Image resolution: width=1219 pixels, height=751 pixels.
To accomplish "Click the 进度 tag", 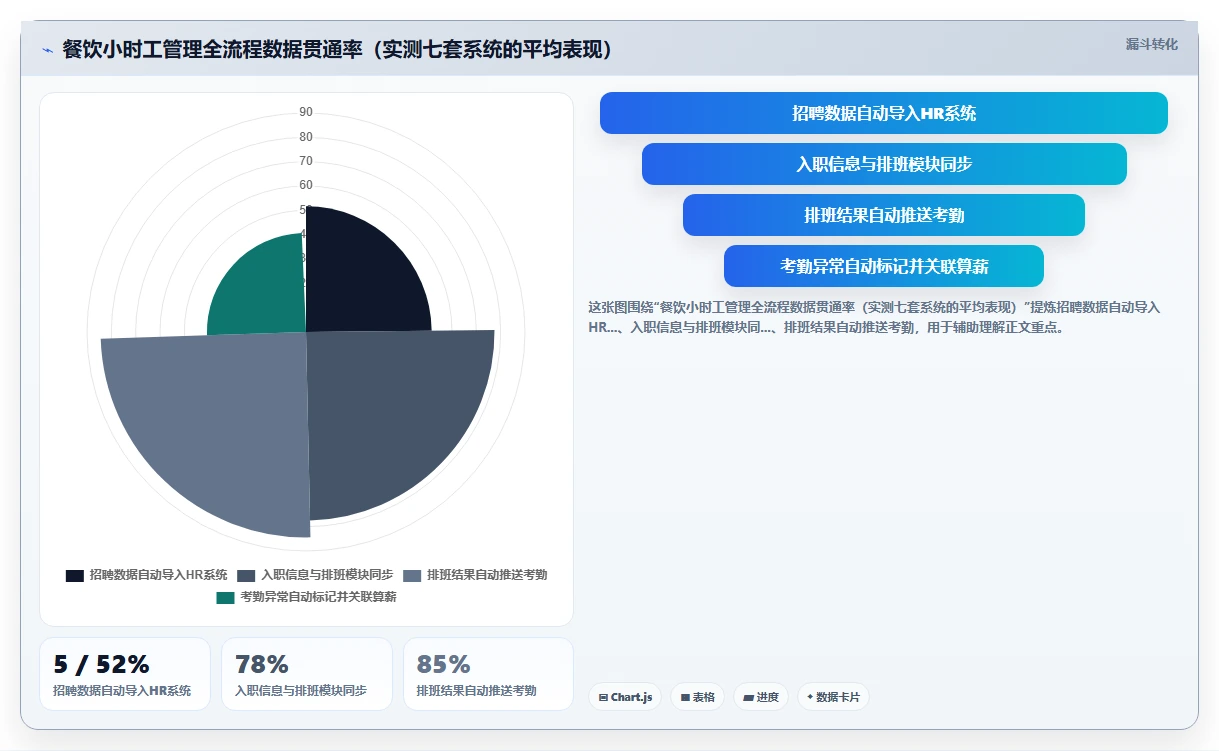I will [761, 697].
